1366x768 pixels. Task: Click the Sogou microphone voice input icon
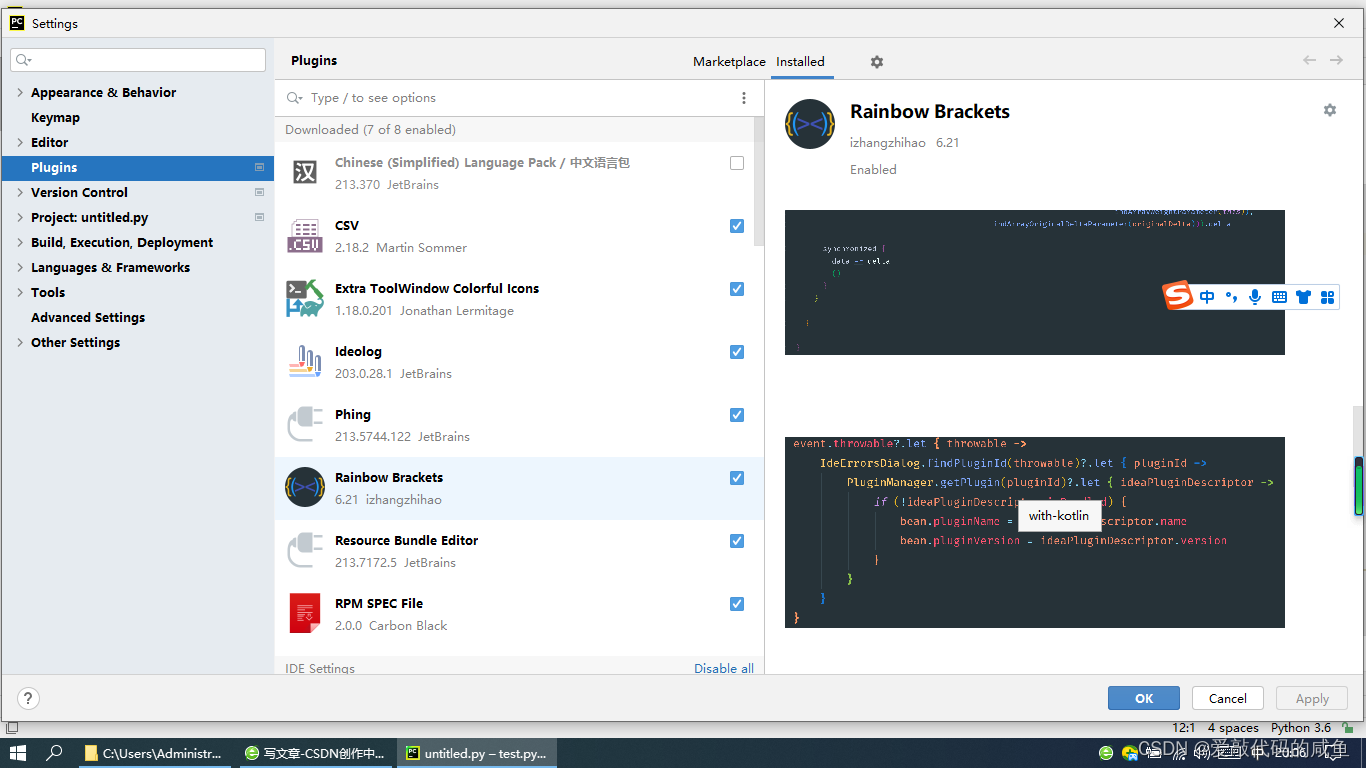(1255, 297)
